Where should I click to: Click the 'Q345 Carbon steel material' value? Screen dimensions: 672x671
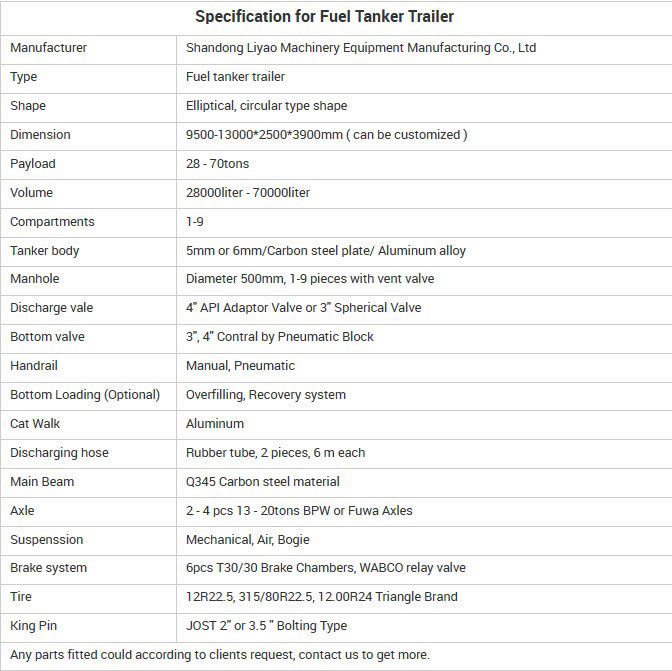263,482
